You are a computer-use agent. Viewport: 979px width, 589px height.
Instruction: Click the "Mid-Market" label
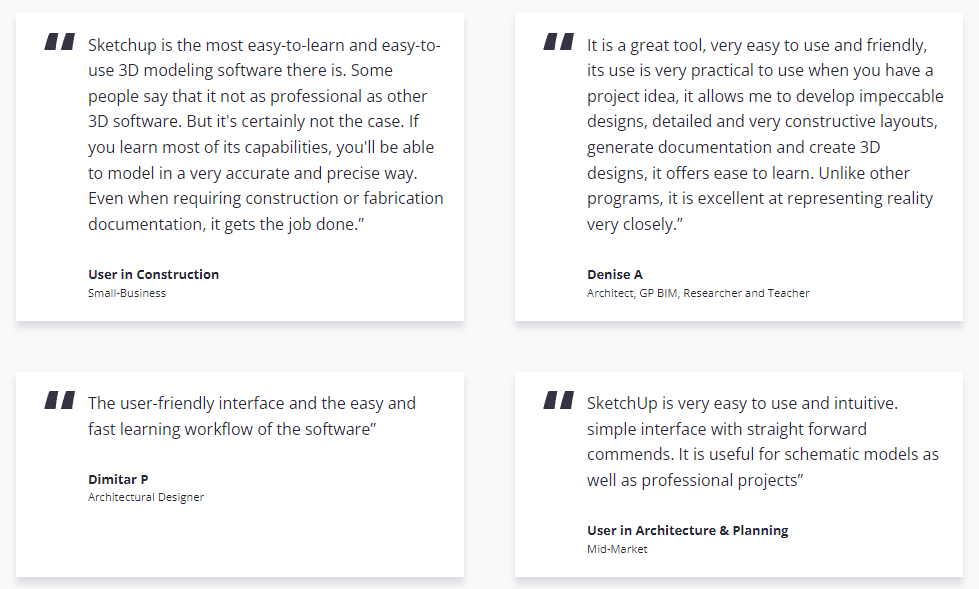click(x=617, y=549)
